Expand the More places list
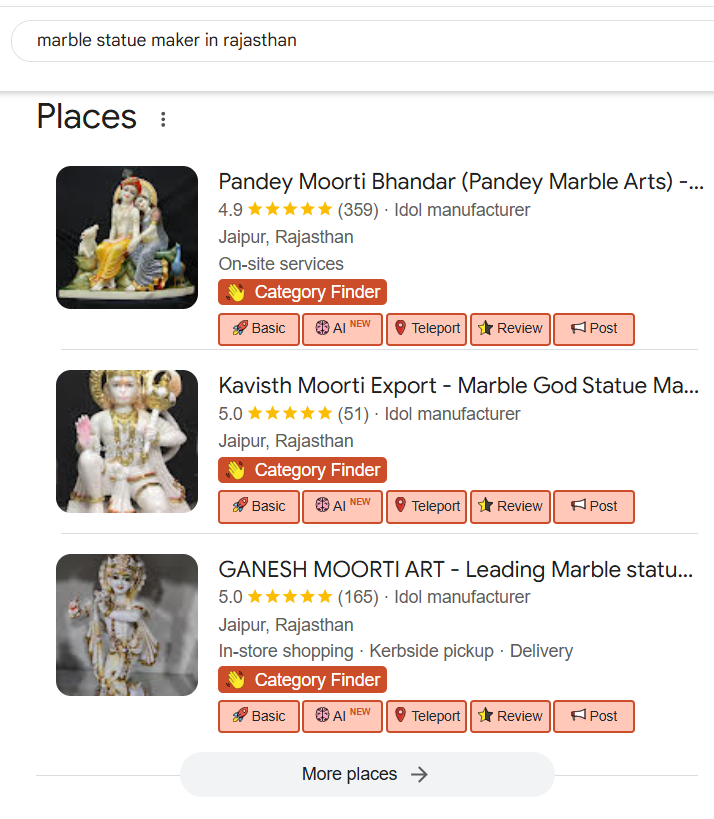This screenshot has height=819, width=714. (x=366, y=774)
